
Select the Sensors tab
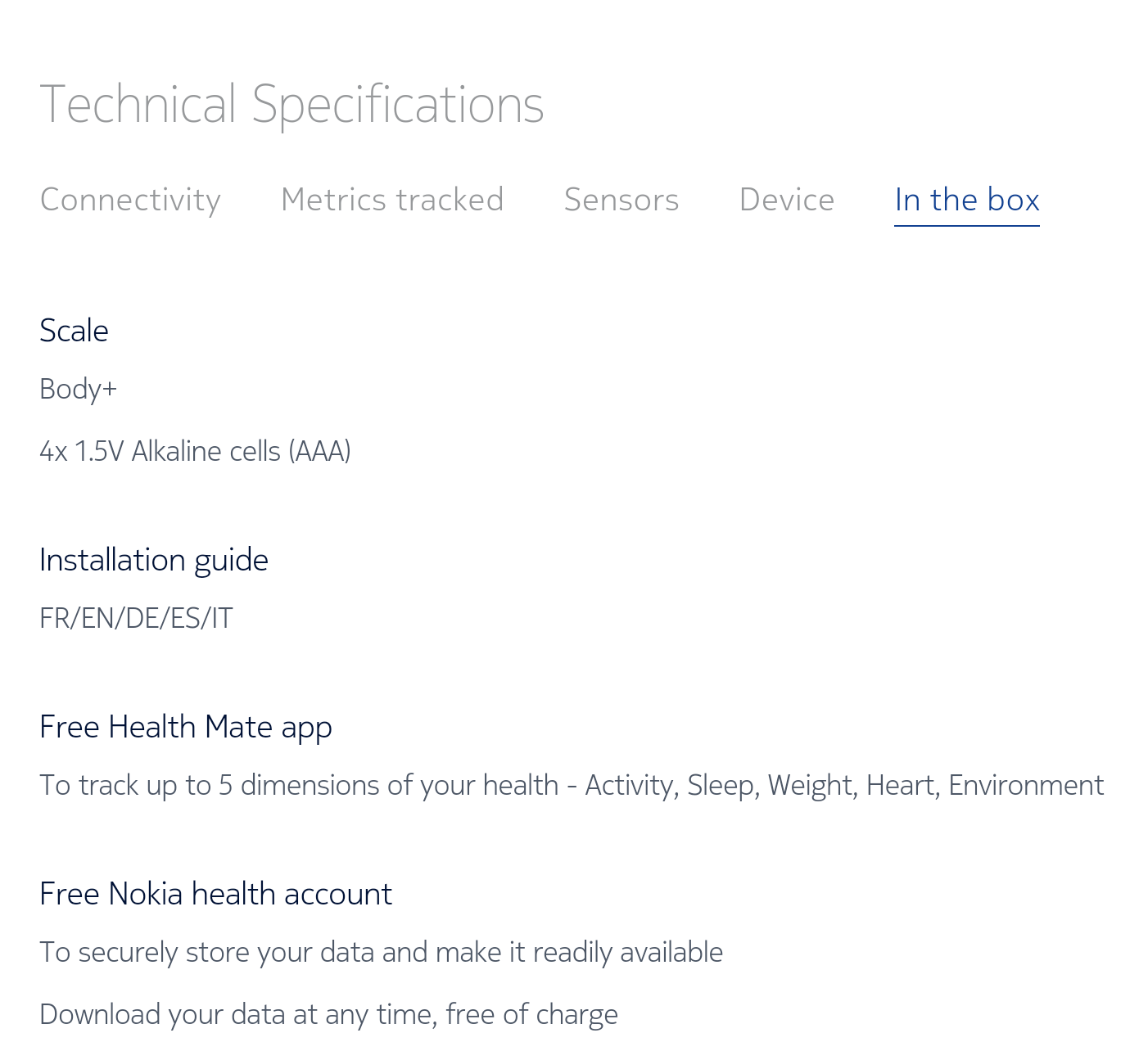point(621,200)
